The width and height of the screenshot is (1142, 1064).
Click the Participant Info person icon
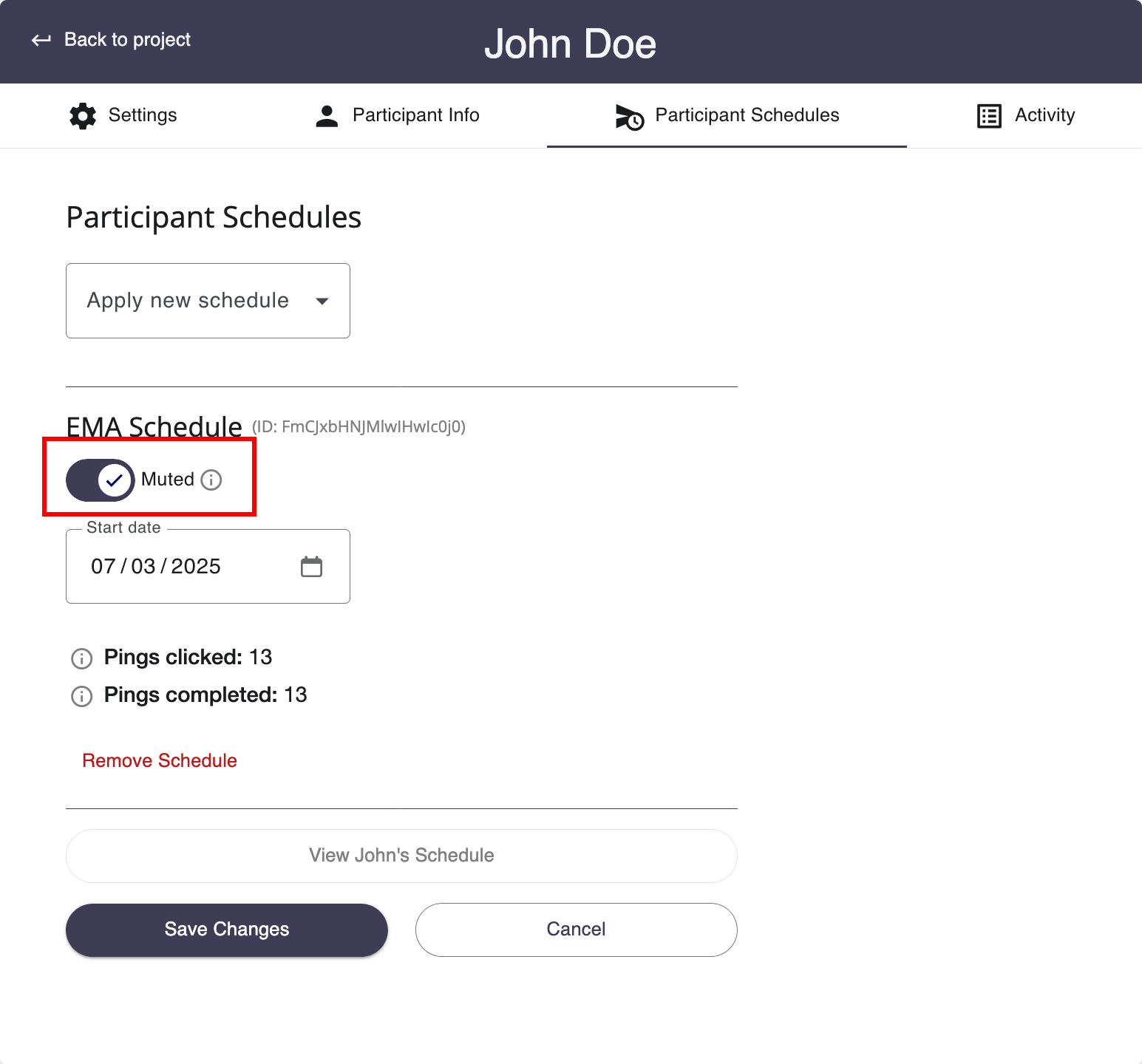(x=327, y=116)
